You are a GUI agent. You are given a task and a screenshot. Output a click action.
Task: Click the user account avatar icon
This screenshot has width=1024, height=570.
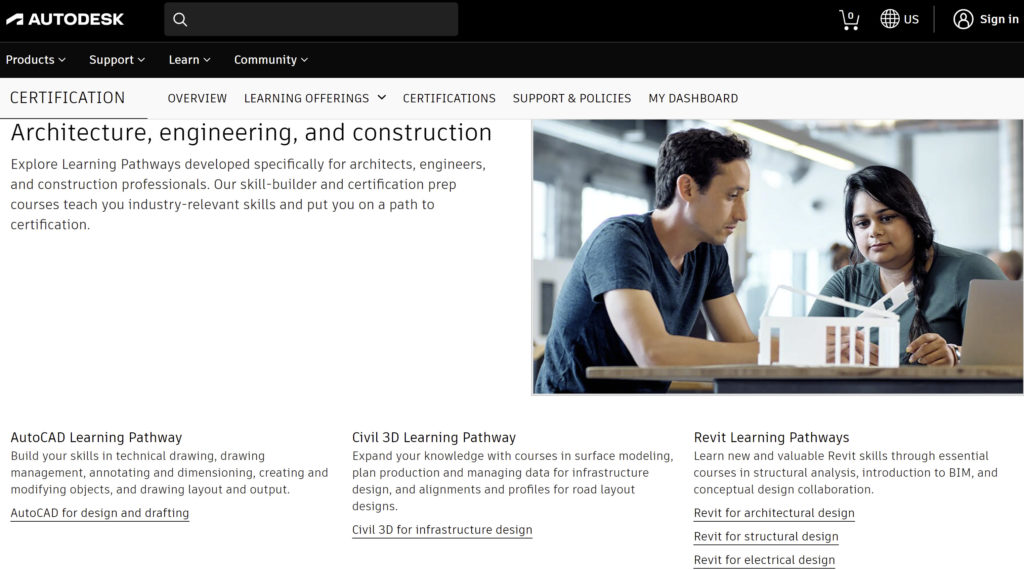[x=963, y=19]
